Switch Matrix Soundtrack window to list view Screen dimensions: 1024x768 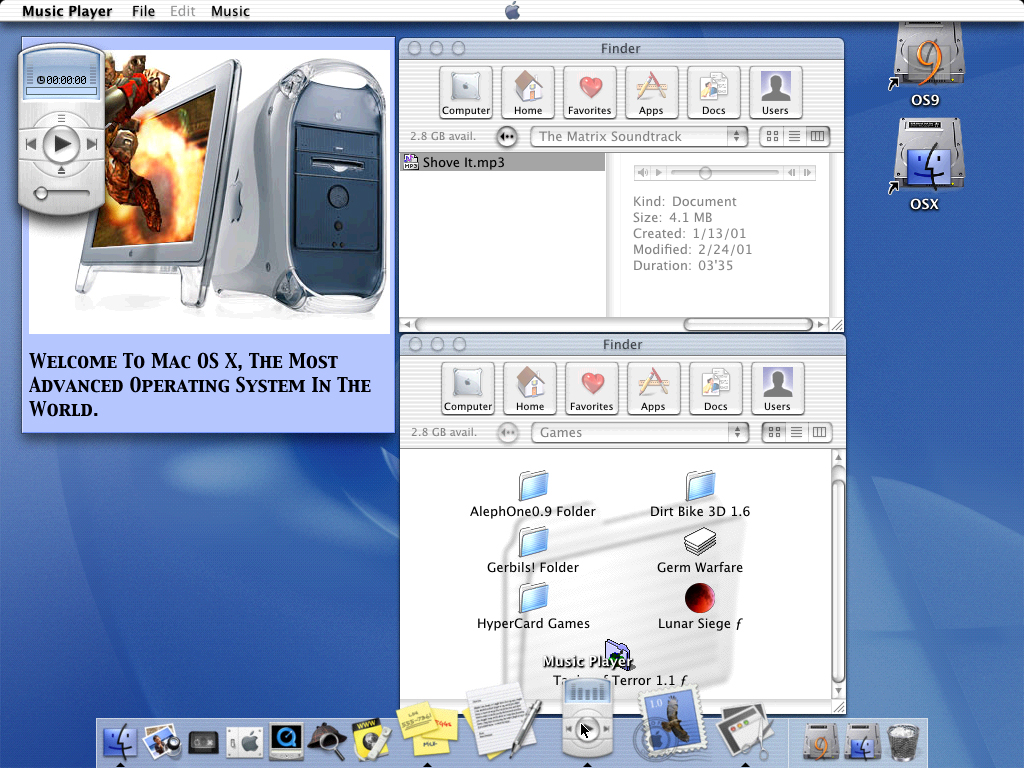[794, 136]
